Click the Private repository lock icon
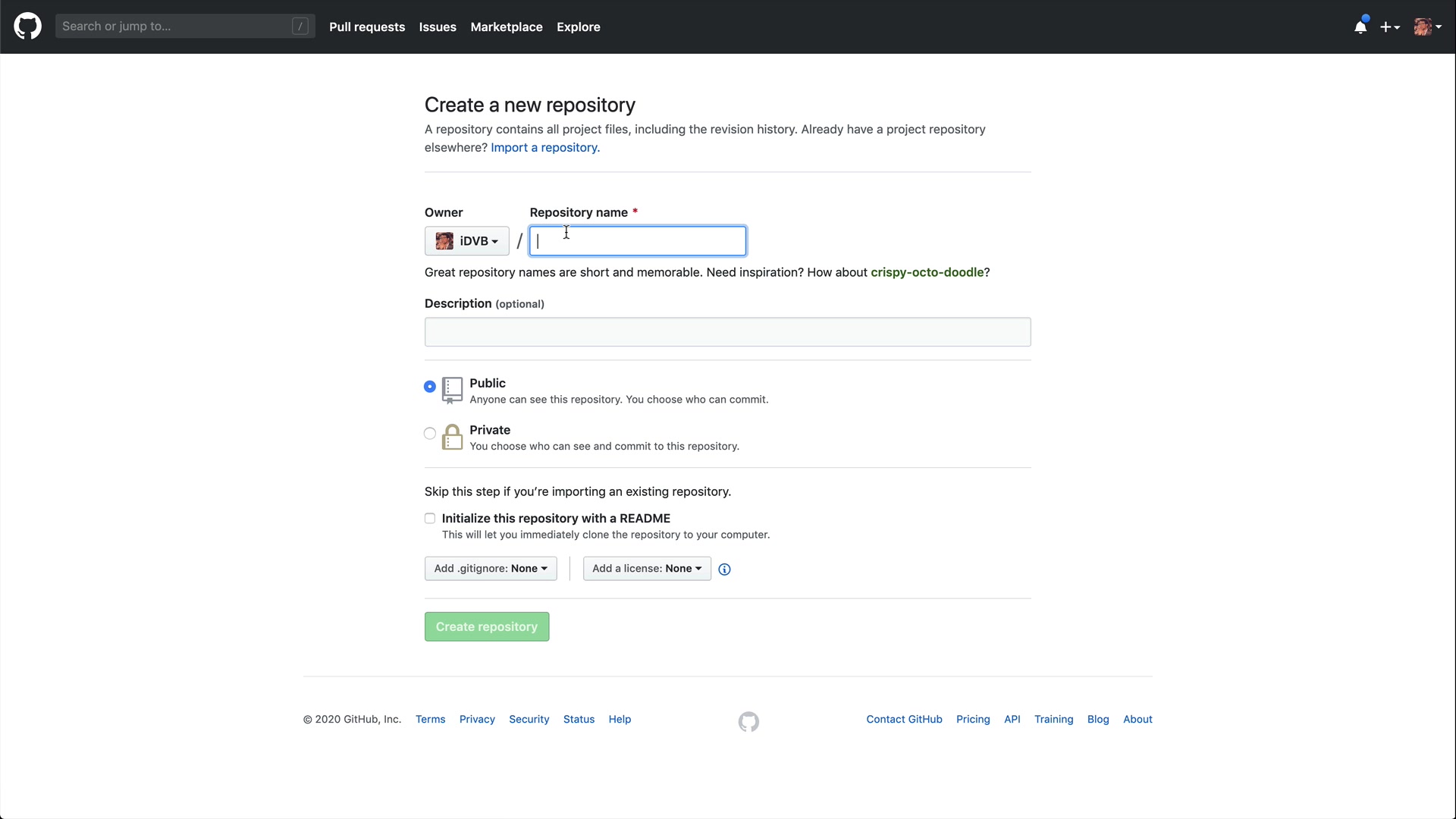Image resolution: width=1456 pixels, height=819 pixels. [452, 438]
